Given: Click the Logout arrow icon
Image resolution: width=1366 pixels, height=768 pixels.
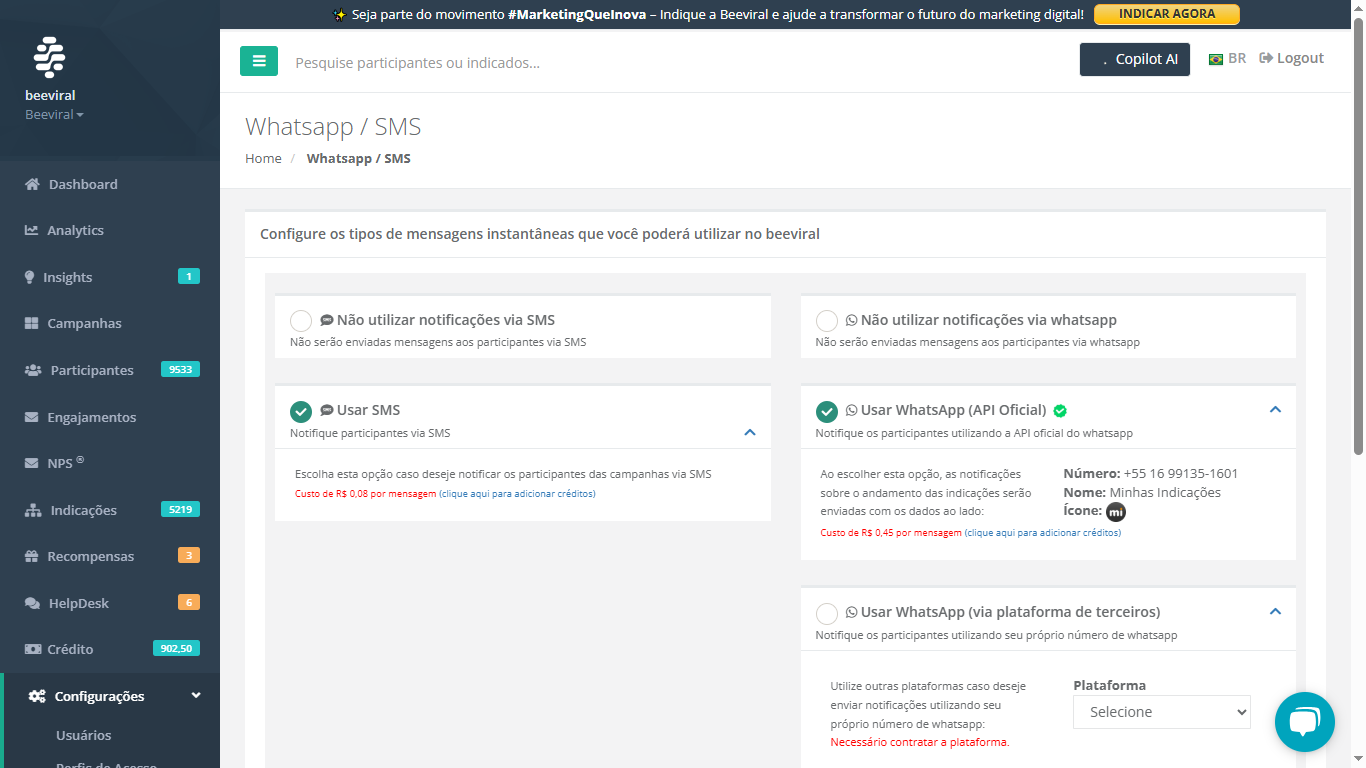Looking at the screenshot, I should (x=1266, y=58).
